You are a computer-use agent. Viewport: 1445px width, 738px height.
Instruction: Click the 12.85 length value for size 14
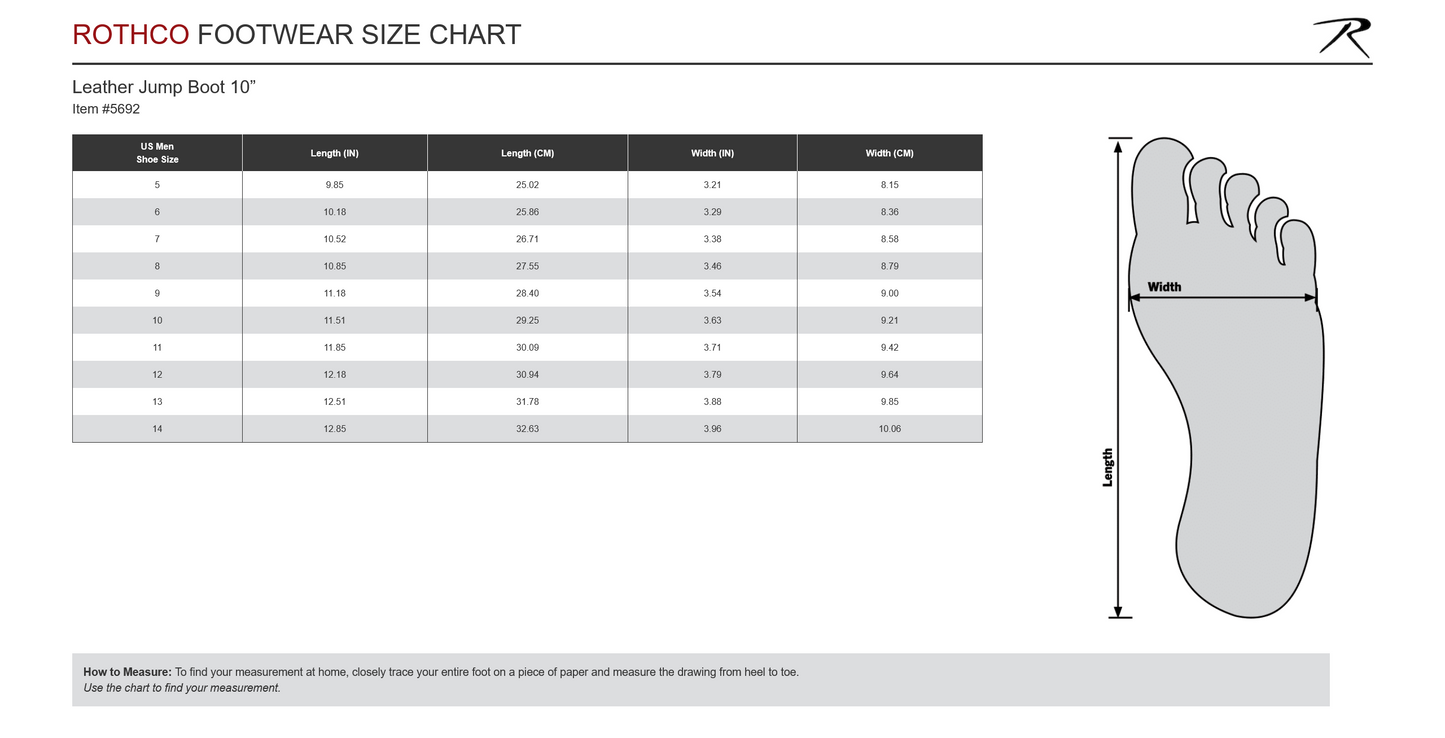click(x=334, y=428)
